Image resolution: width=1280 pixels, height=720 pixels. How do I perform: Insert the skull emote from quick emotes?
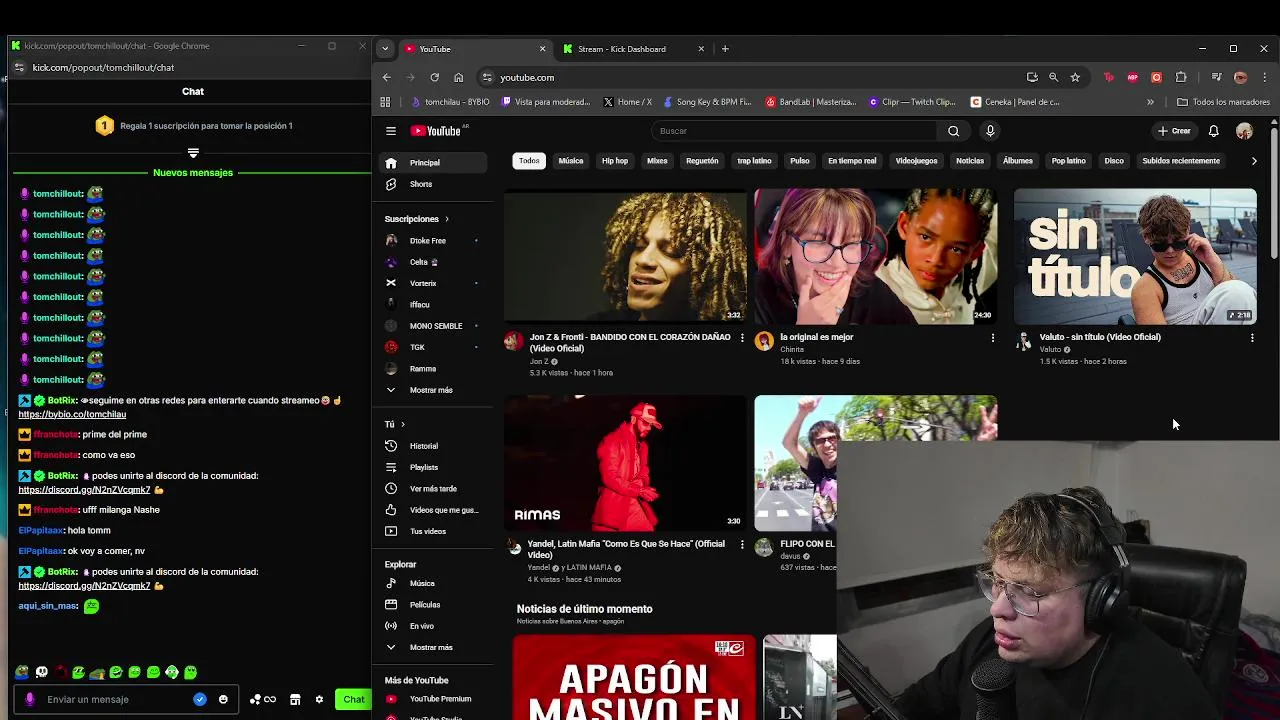pyautogui.click(x=41, y=673)
